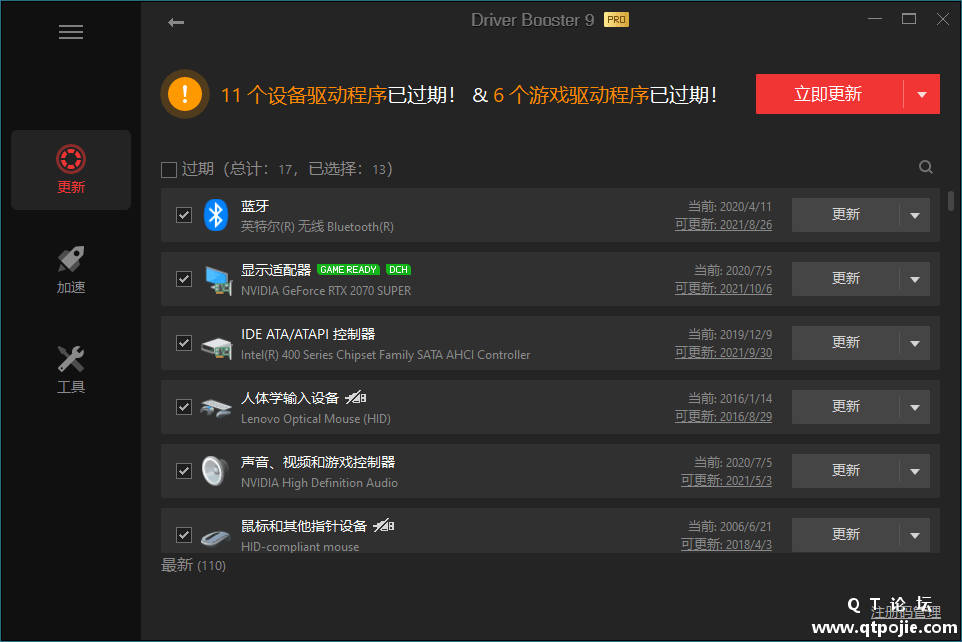The height and width of the screenshot is (642, 962).
Task: Uncheck the IDE ATA/ATAPI 控制器 checkbox
Action: click(x=183, y=342)
